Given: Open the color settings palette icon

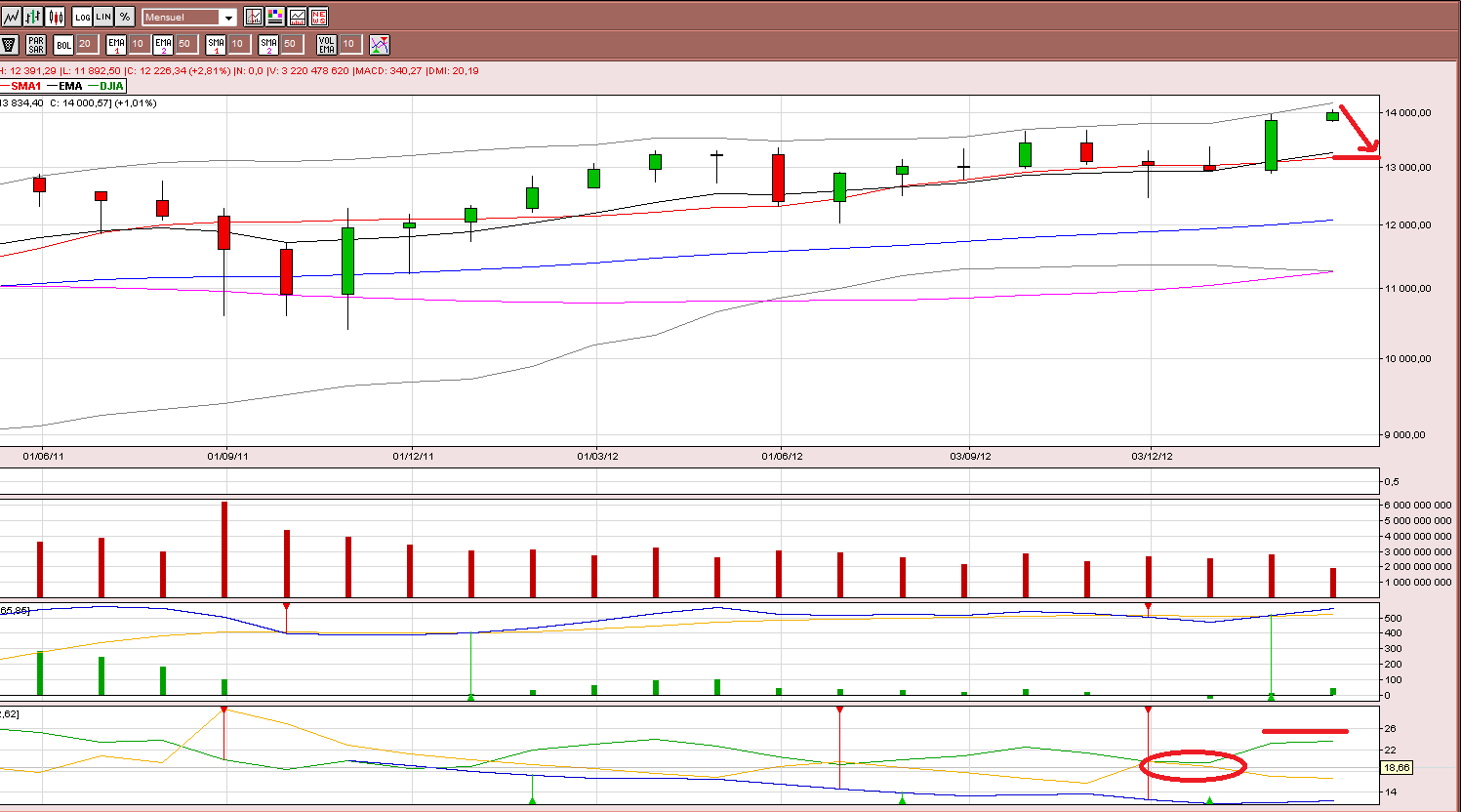Looking at the screenshot, I should (275, 17).
